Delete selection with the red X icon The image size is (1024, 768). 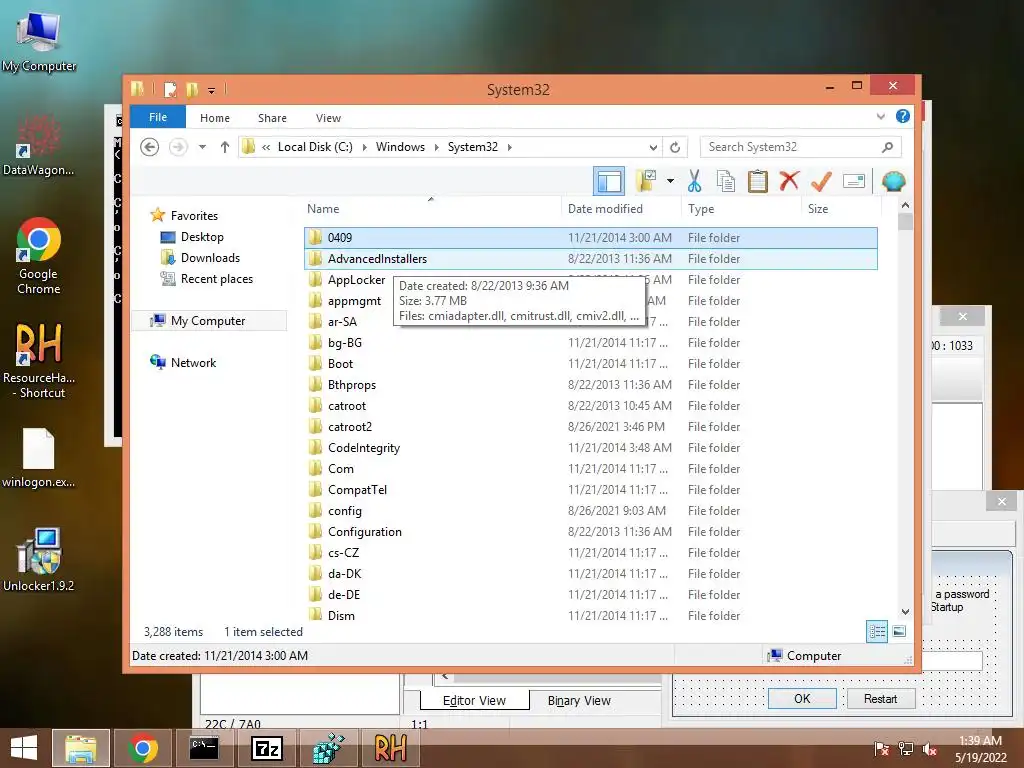(789, 180)
